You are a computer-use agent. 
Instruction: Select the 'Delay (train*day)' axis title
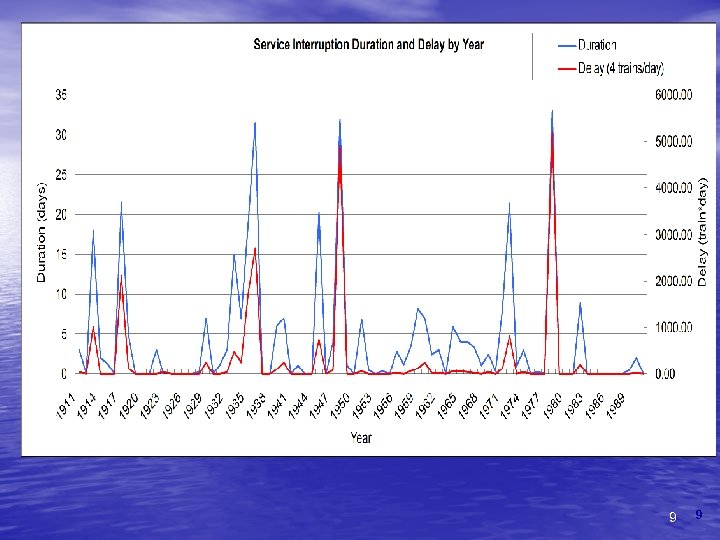[703, 232]
